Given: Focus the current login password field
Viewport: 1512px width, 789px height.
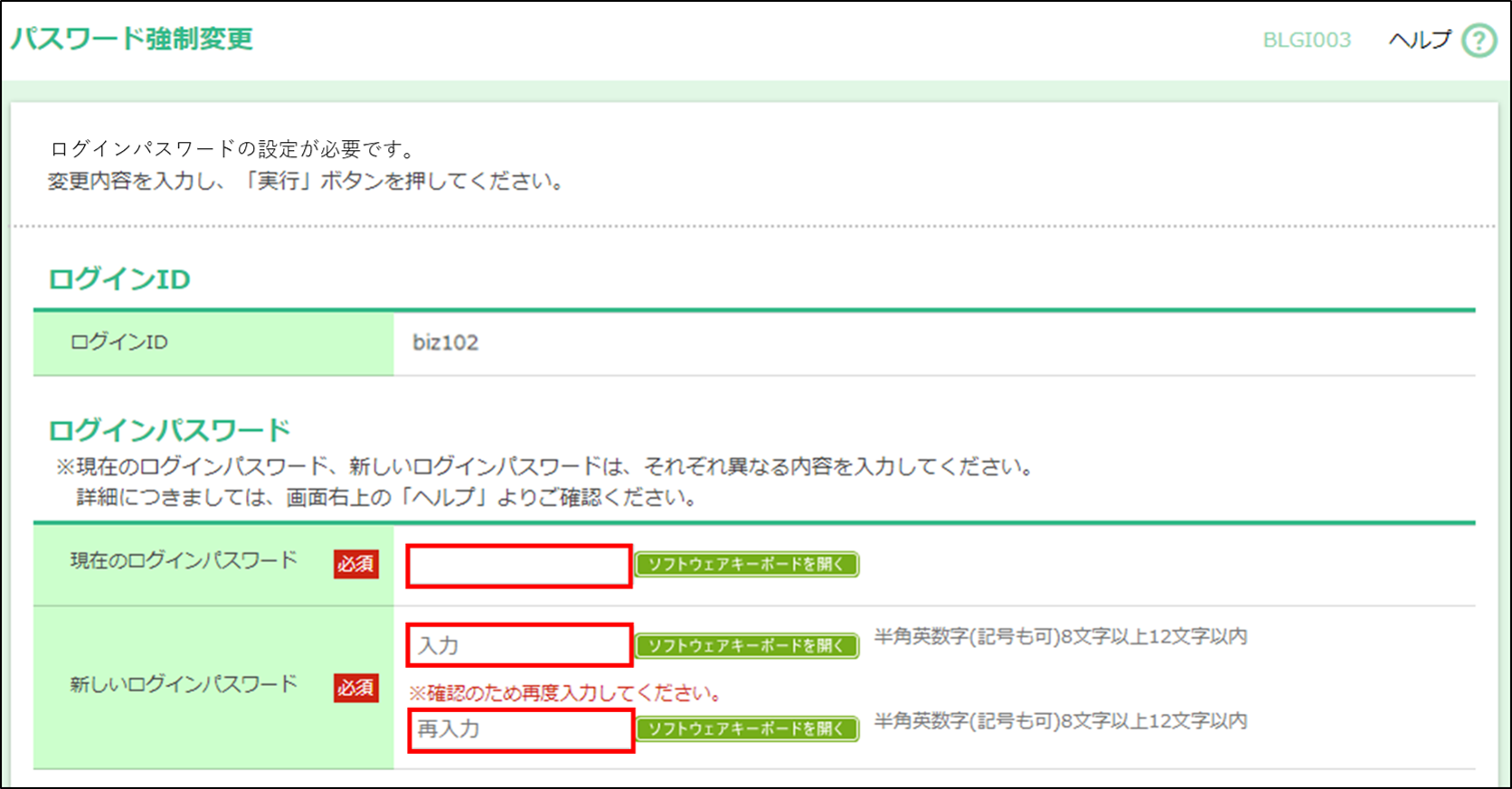Looking at the screenshot, I should [519, 566].
